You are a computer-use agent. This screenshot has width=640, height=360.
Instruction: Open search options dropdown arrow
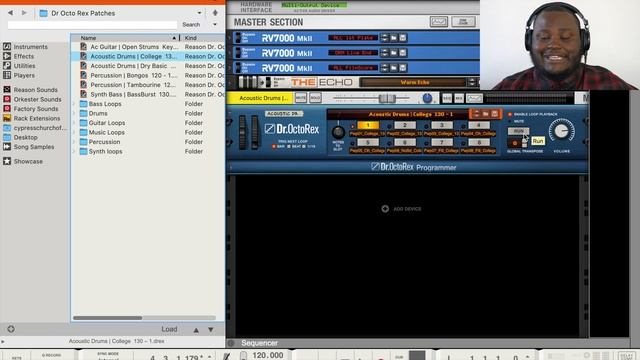[215, 24]
